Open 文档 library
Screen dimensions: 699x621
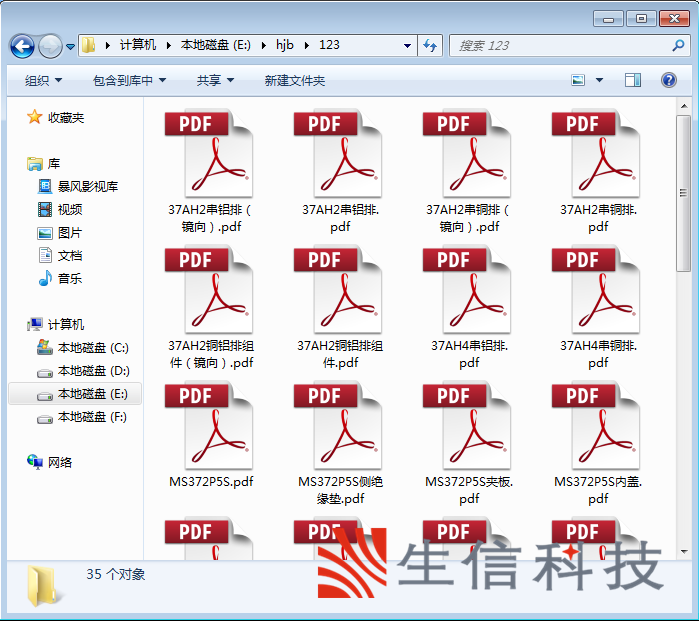point(60,256)
